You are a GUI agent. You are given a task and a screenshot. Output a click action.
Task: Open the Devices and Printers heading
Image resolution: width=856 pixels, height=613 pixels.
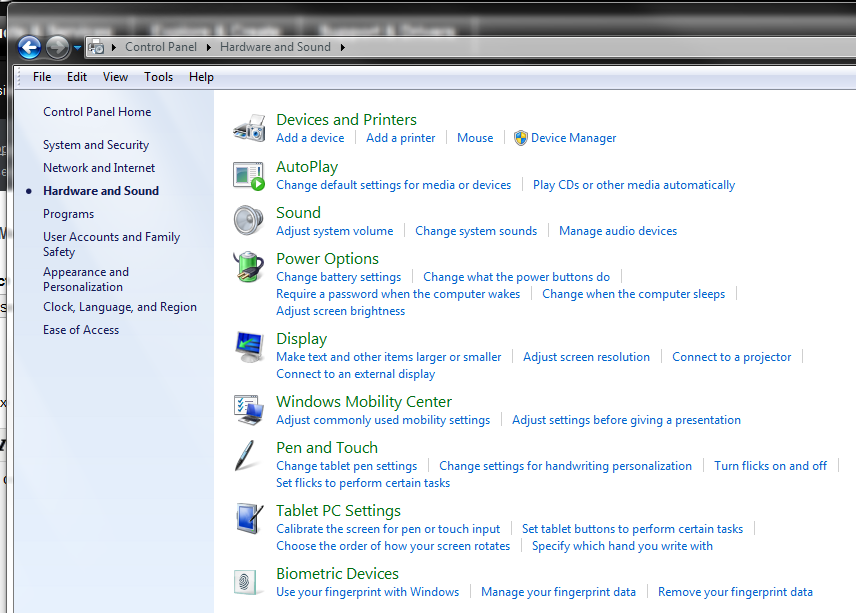347,120
